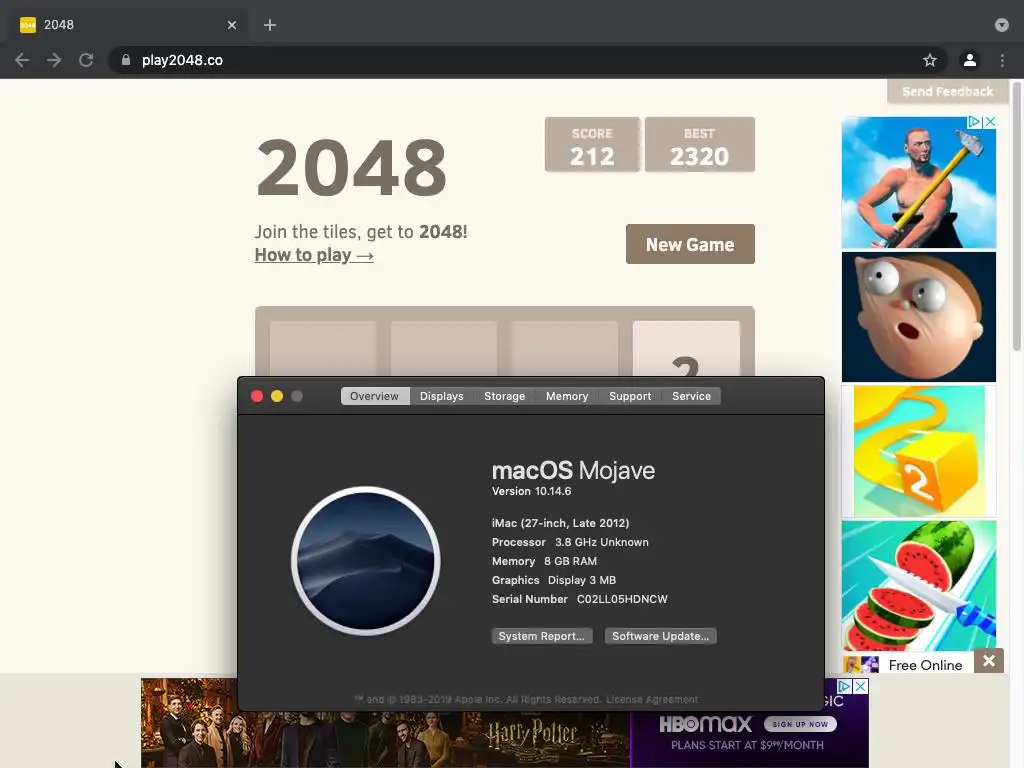Click the BEST 2320 box
Viewport: 1024px width, 768px height.
pos(699,145)
